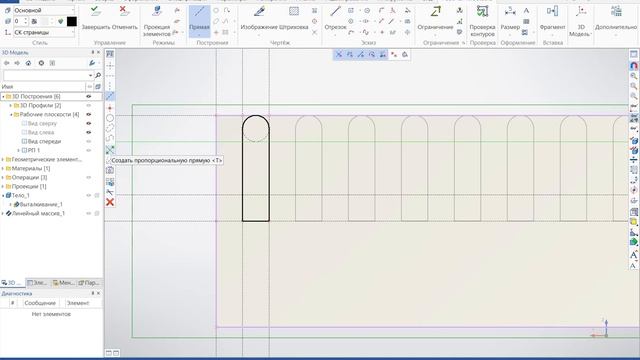Screen dimensions: 640x360
Task: Select the Выталкивание_1 tree item
Action: coord(41,204)
